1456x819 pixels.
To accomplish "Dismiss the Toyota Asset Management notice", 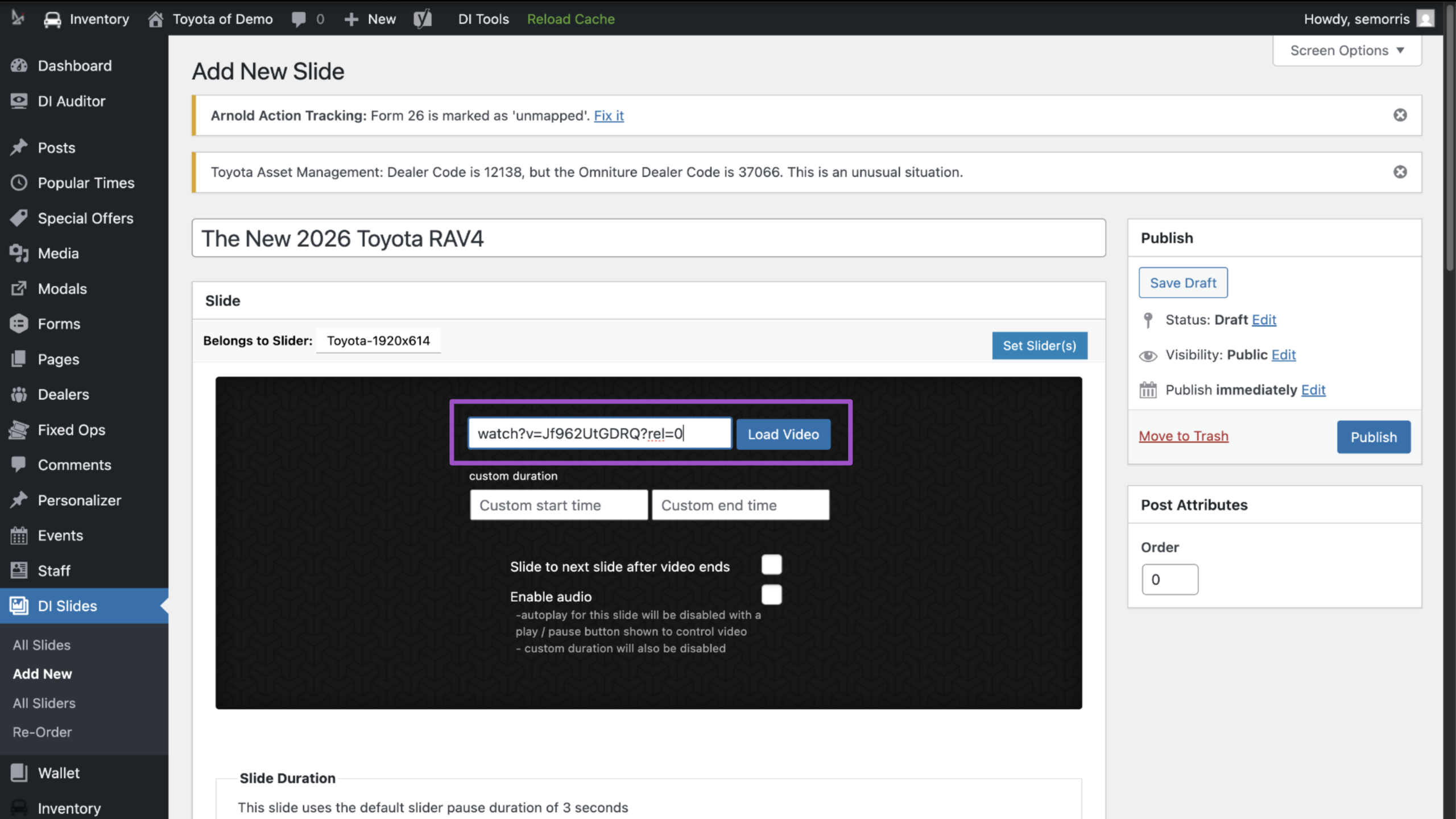I will [1400, 172].
